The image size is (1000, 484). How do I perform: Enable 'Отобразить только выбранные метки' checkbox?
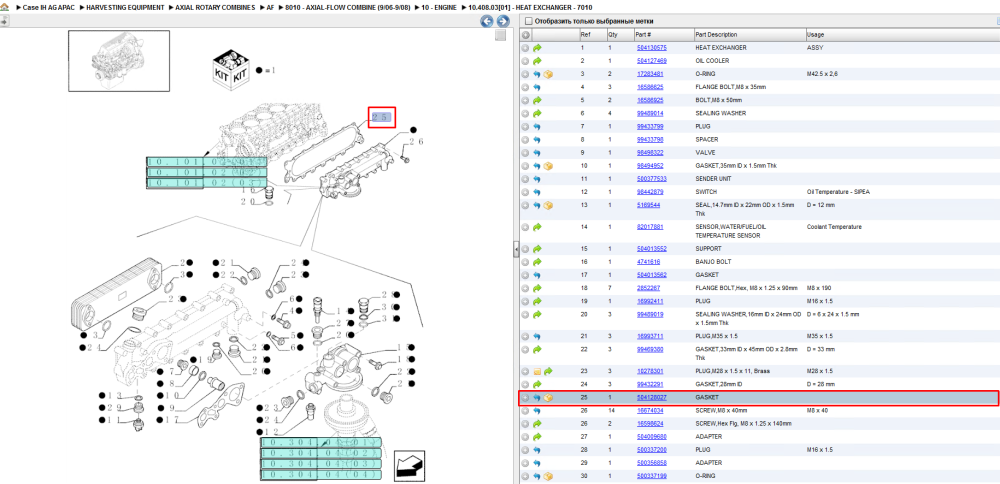[x=527, y=21]
